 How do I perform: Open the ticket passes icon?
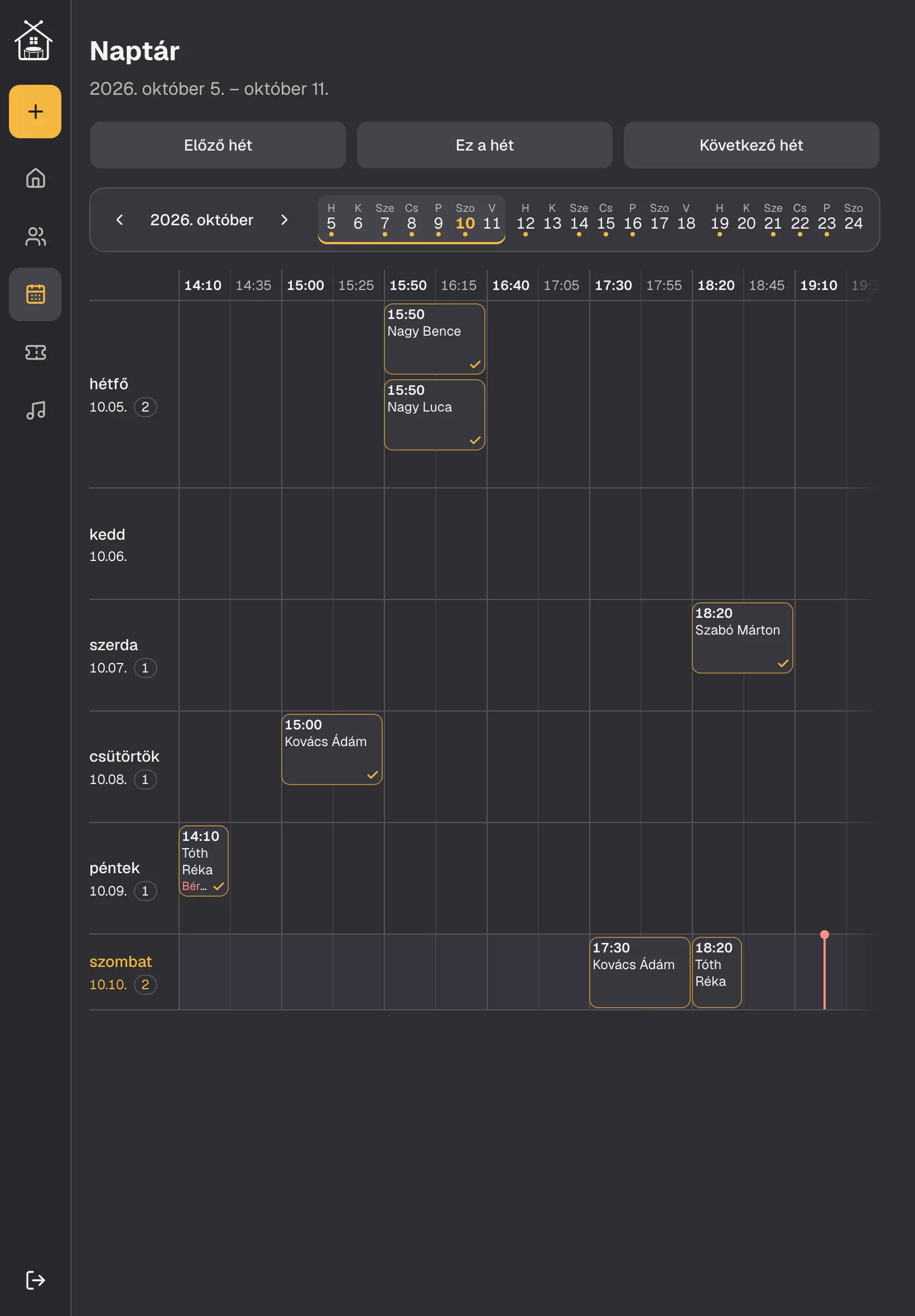tap(35, 352)
